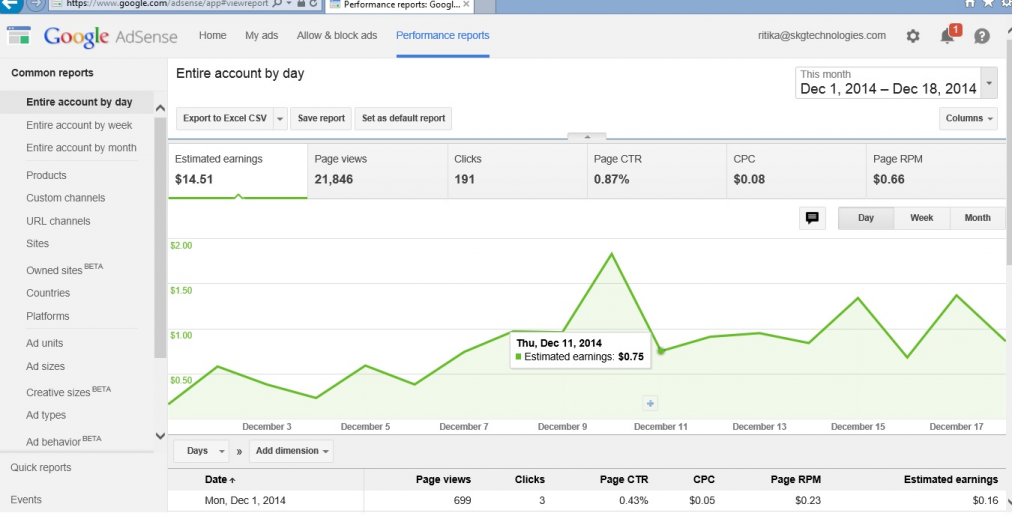Click the browser forward arrow button
This screenshot has width=1024, height=519.
click(x=35, y=4)
